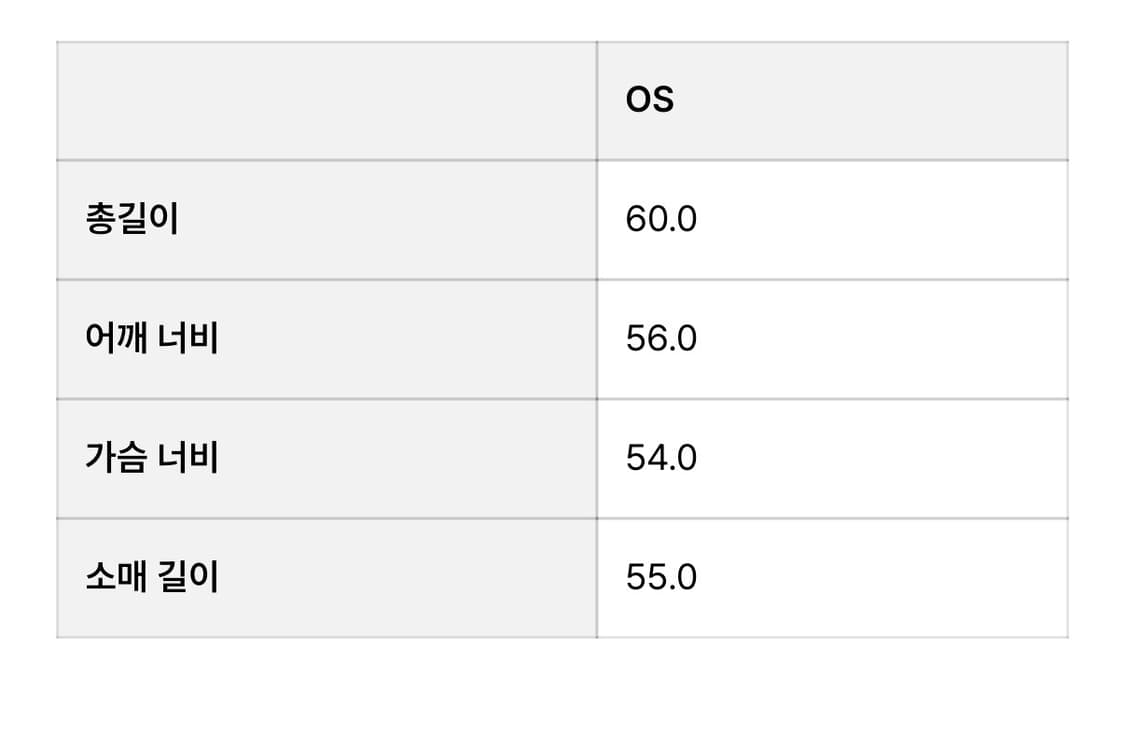Screen dimensions: 1125x729
Task: Click the 60.0 total length value
Action: click(661, 219)
